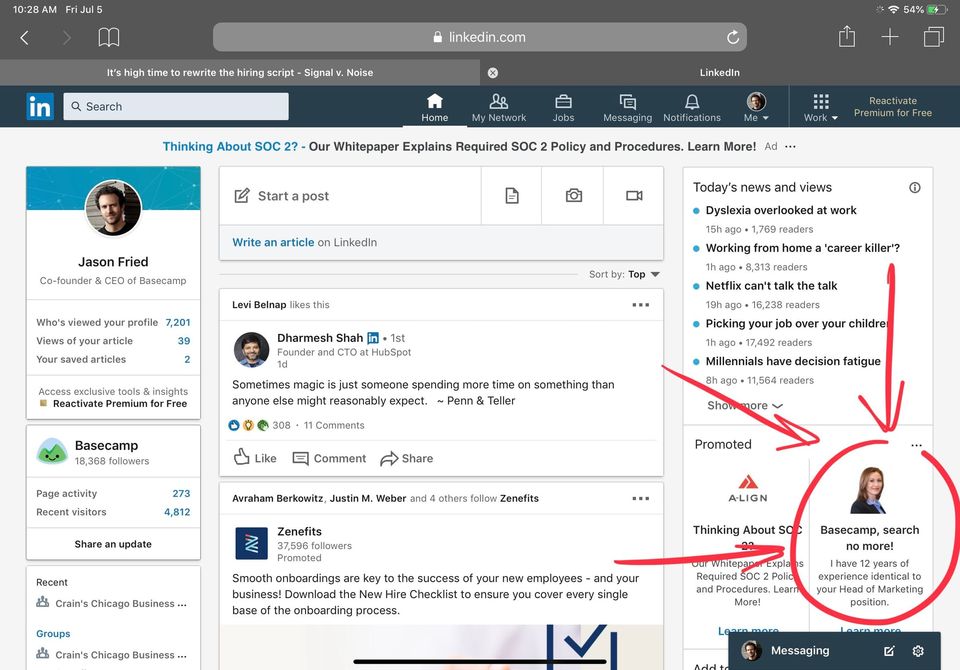Open Messaging from top nav
This screenshot has height=670, width=960.
tap(628, 108)
